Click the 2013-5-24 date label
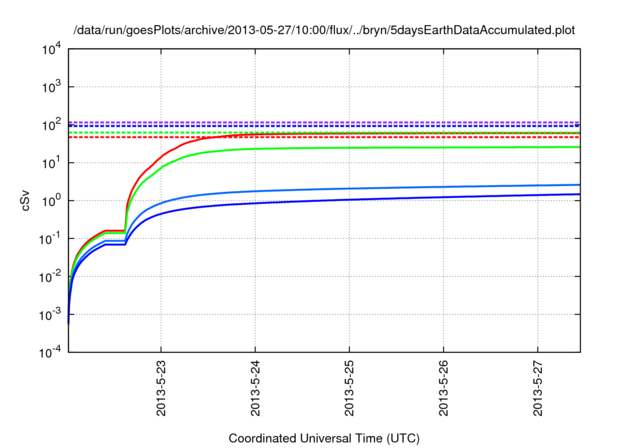Viewport: 640px width, 448px height. [x=256, y=388]
